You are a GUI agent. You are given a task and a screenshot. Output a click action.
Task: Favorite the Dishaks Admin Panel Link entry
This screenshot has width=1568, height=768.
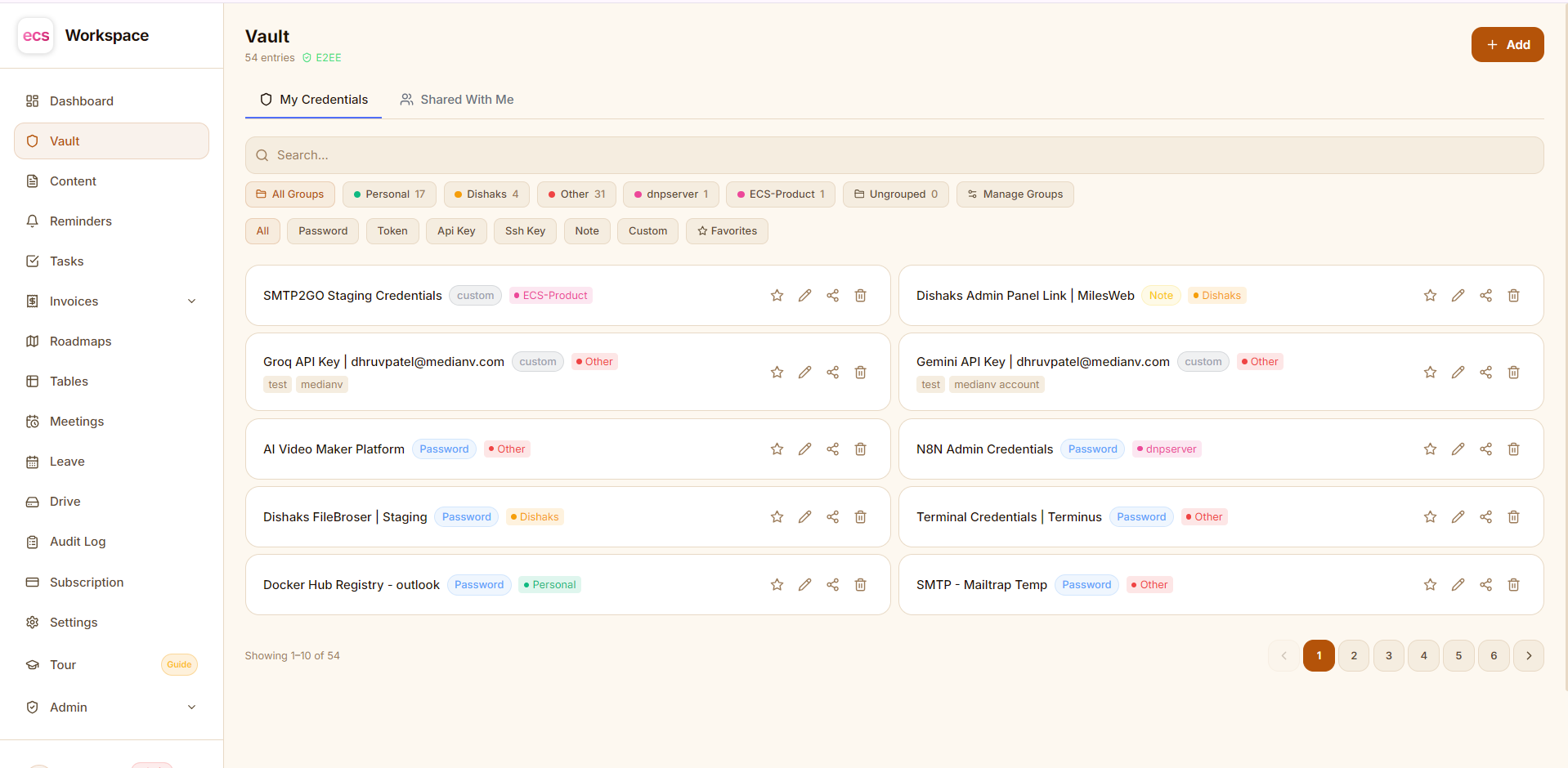pos(1430,296)
